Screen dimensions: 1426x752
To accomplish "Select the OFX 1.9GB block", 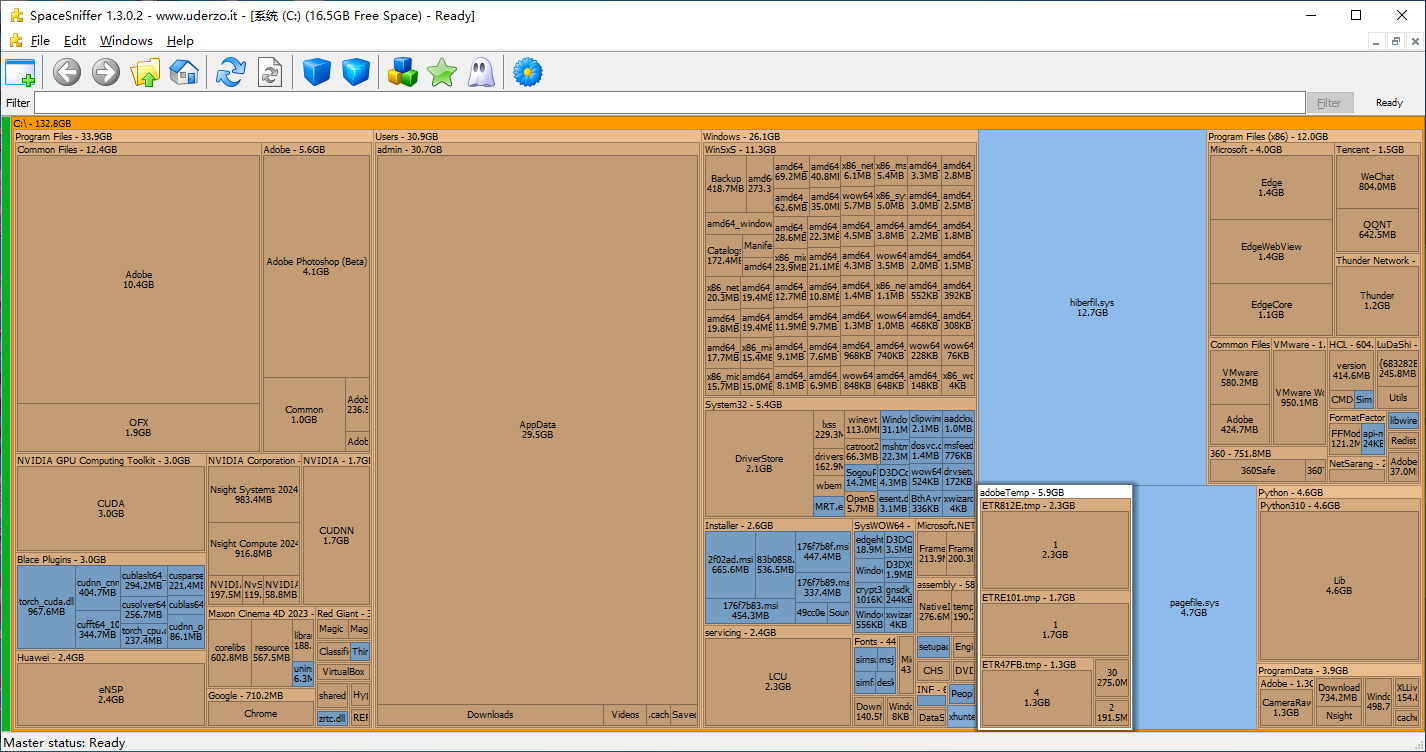I will [139, 427].
